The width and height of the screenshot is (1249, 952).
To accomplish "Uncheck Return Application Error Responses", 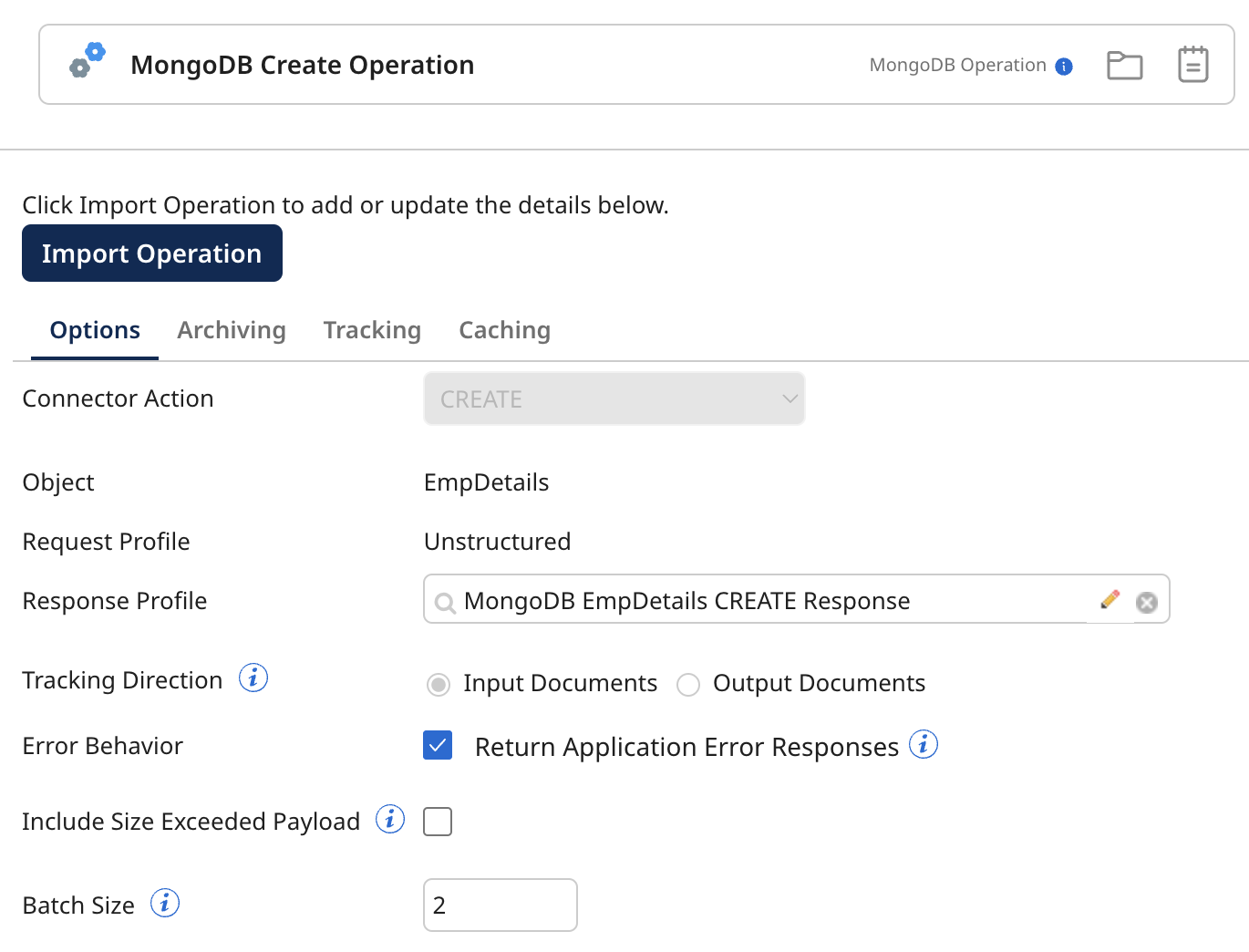I will 437,745.
